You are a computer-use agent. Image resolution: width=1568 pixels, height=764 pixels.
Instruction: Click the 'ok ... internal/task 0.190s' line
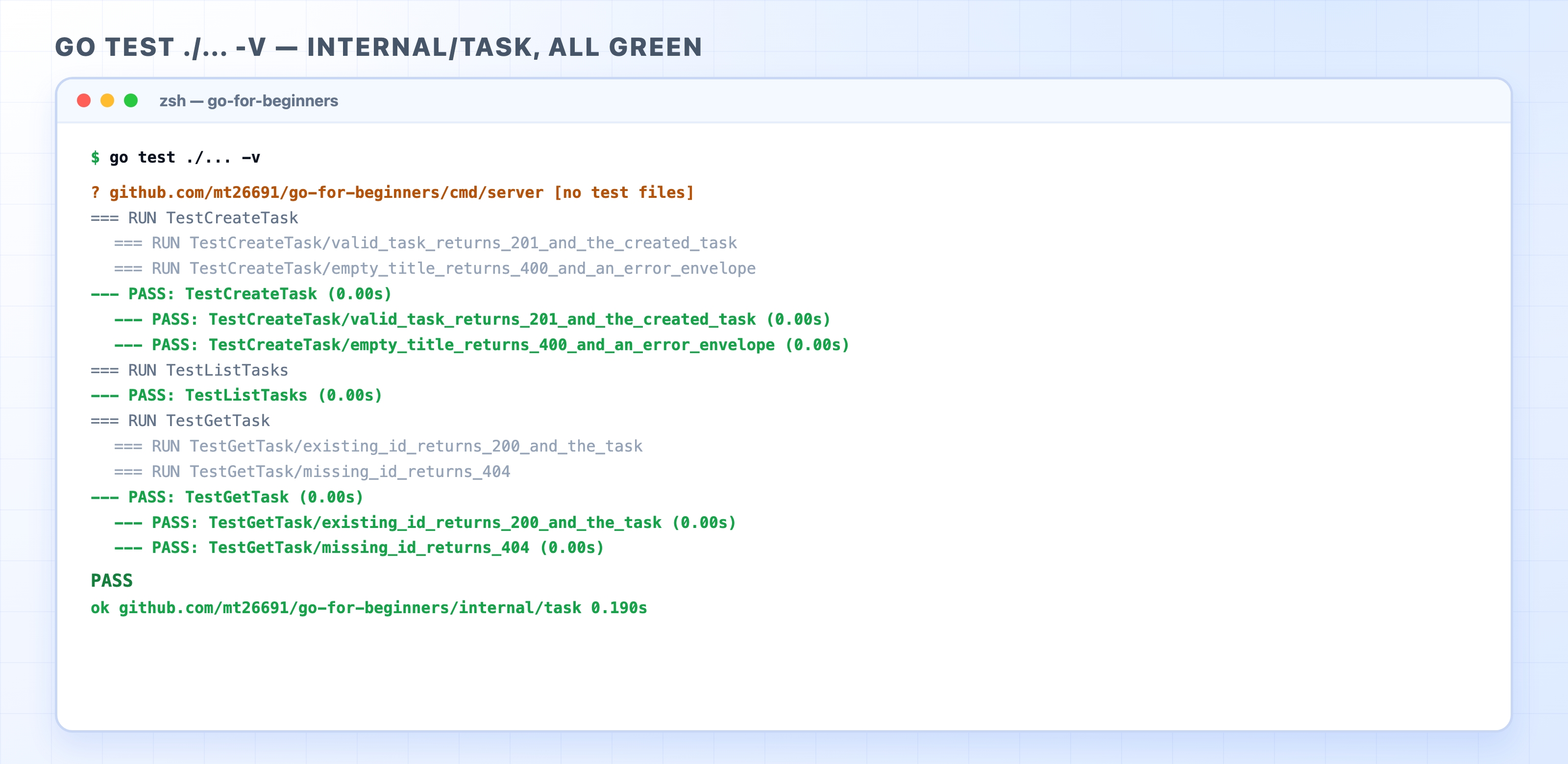coord(369,608)
